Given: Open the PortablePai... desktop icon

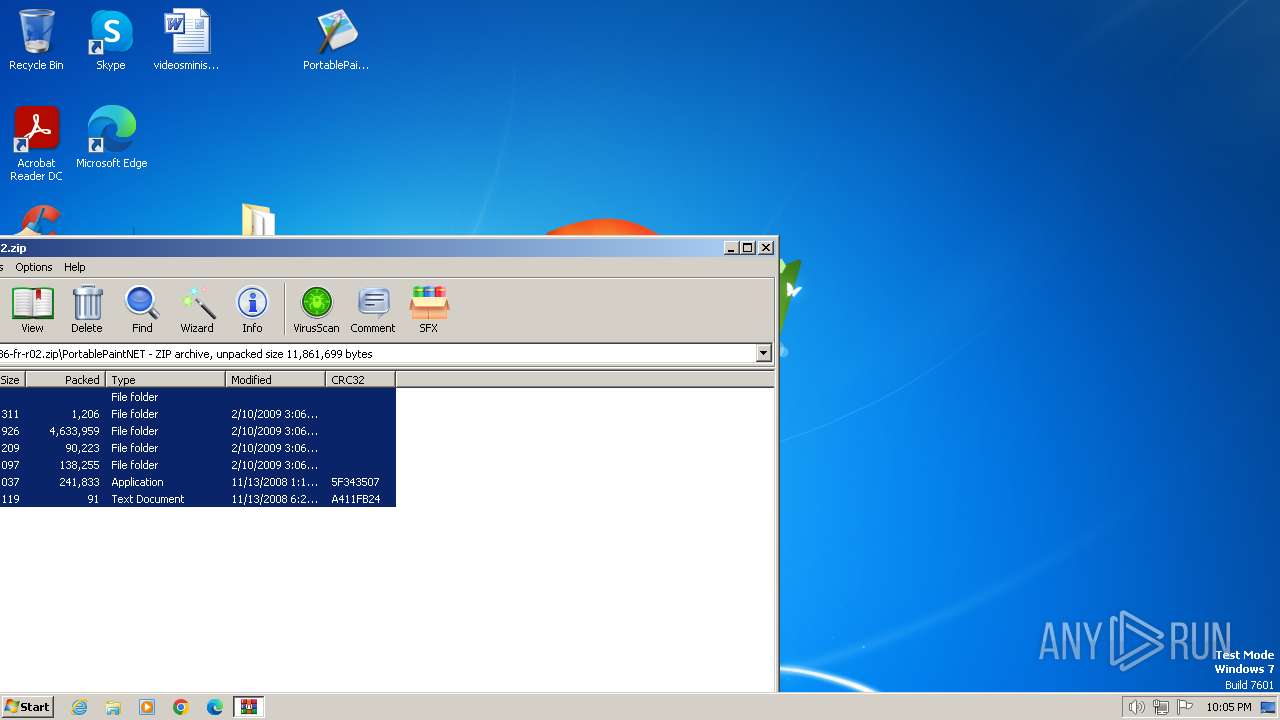Looking at the screenshot, I should pyautogui.click(x=336, y=40).
